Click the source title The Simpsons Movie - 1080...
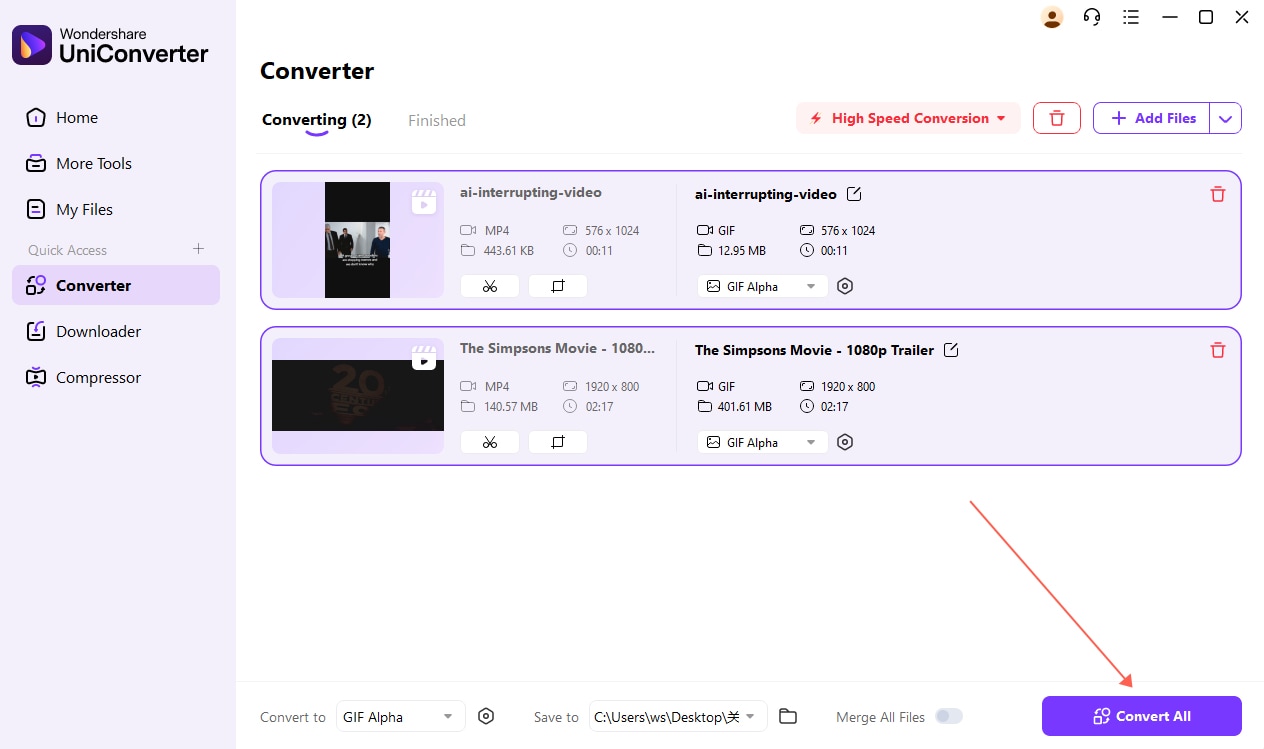Image resolution: width=1264 pixels, height=749 pixels. click(558, 348)
